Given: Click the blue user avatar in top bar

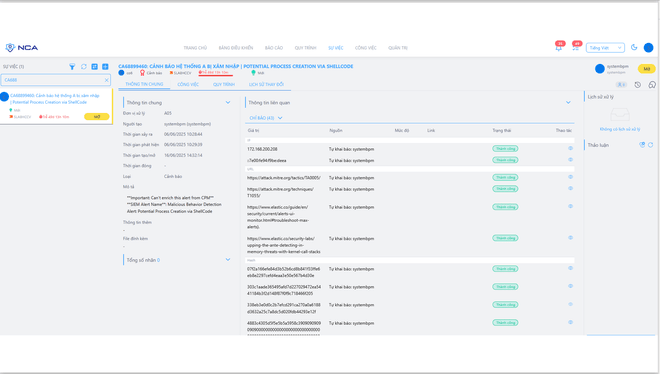Looking at the screenshot, I should tap(648, 48).
